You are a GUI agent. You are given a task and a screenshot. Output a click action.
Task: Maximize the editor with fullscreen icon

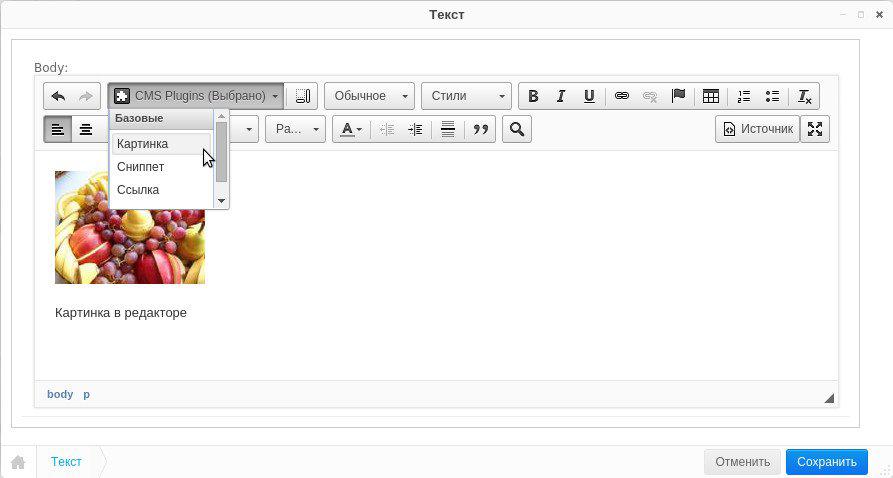815,129
